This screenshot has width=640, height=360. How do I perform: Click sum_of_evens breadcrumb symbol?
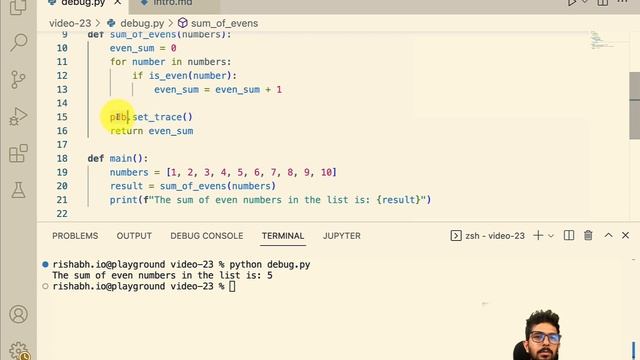(x=224, y=23)
